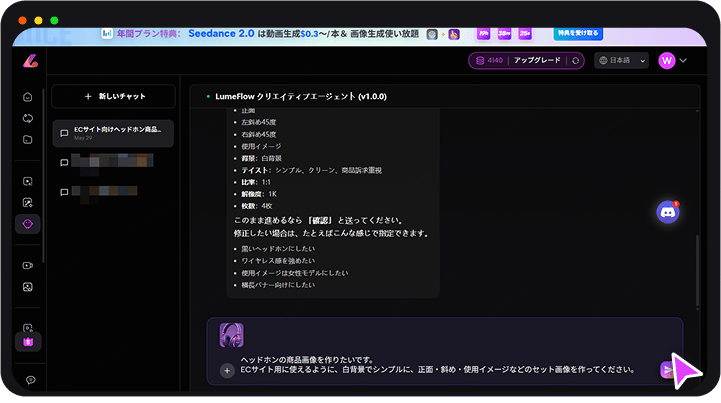Open the video camera icon in sidebar
The width and height of the screenshot is (721, 403).
(x=28, y=265)
